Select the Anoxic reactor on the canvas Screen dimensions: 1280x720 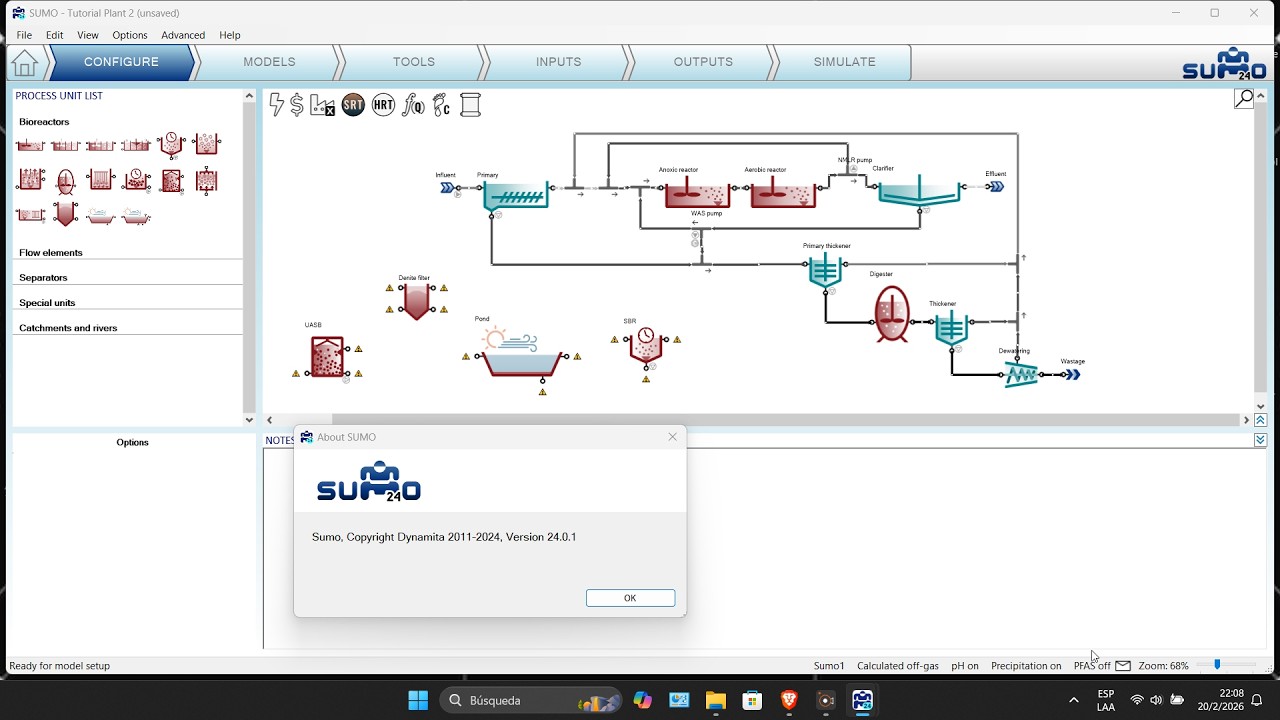697,193
